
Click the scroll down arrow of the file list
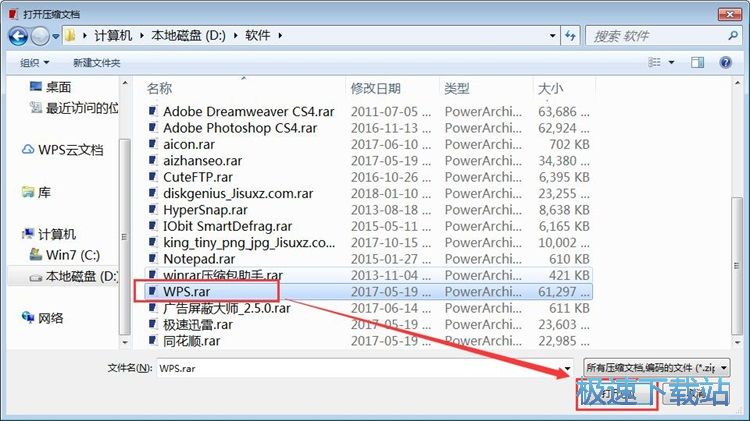[x=737, y=342]
